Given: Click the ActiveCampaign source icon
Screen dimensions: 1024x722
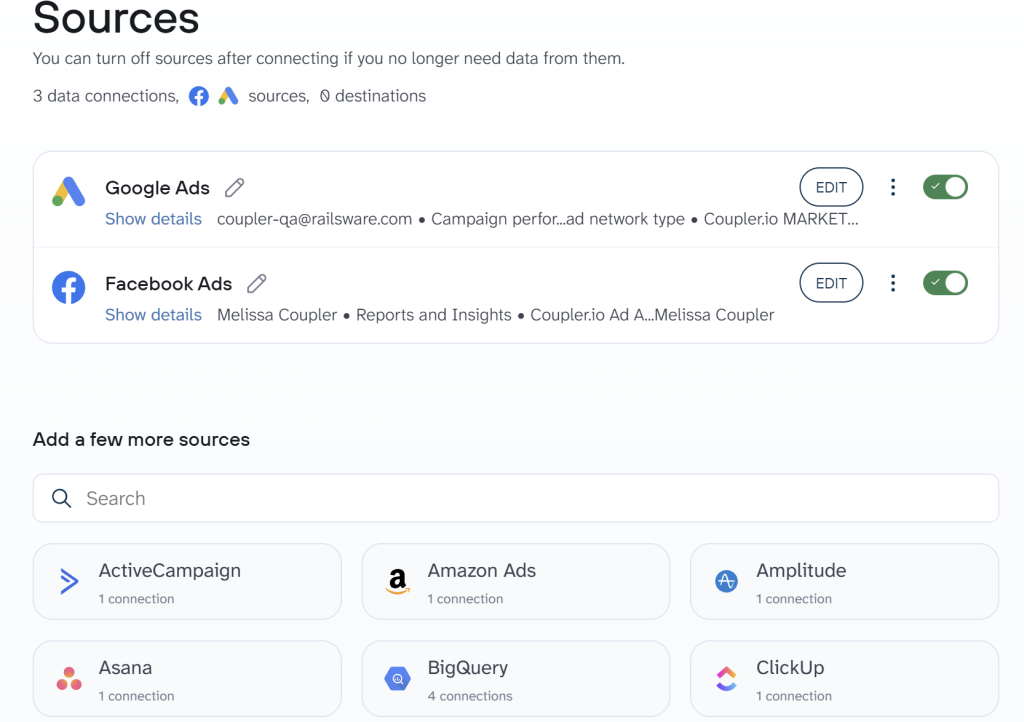Looking at the screenshot, I should 68,581.
